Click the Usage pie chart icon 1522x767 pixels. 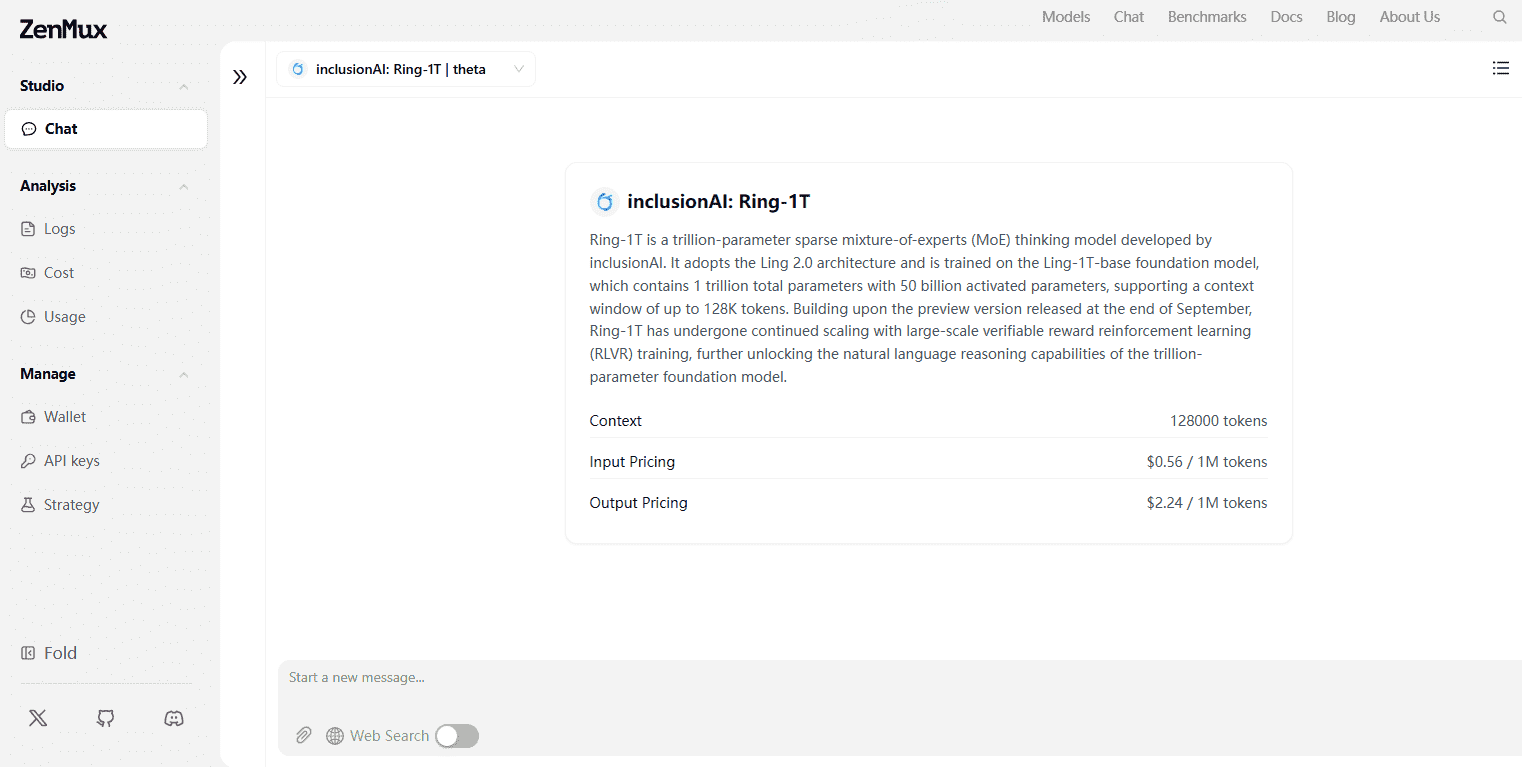(28, 317)
